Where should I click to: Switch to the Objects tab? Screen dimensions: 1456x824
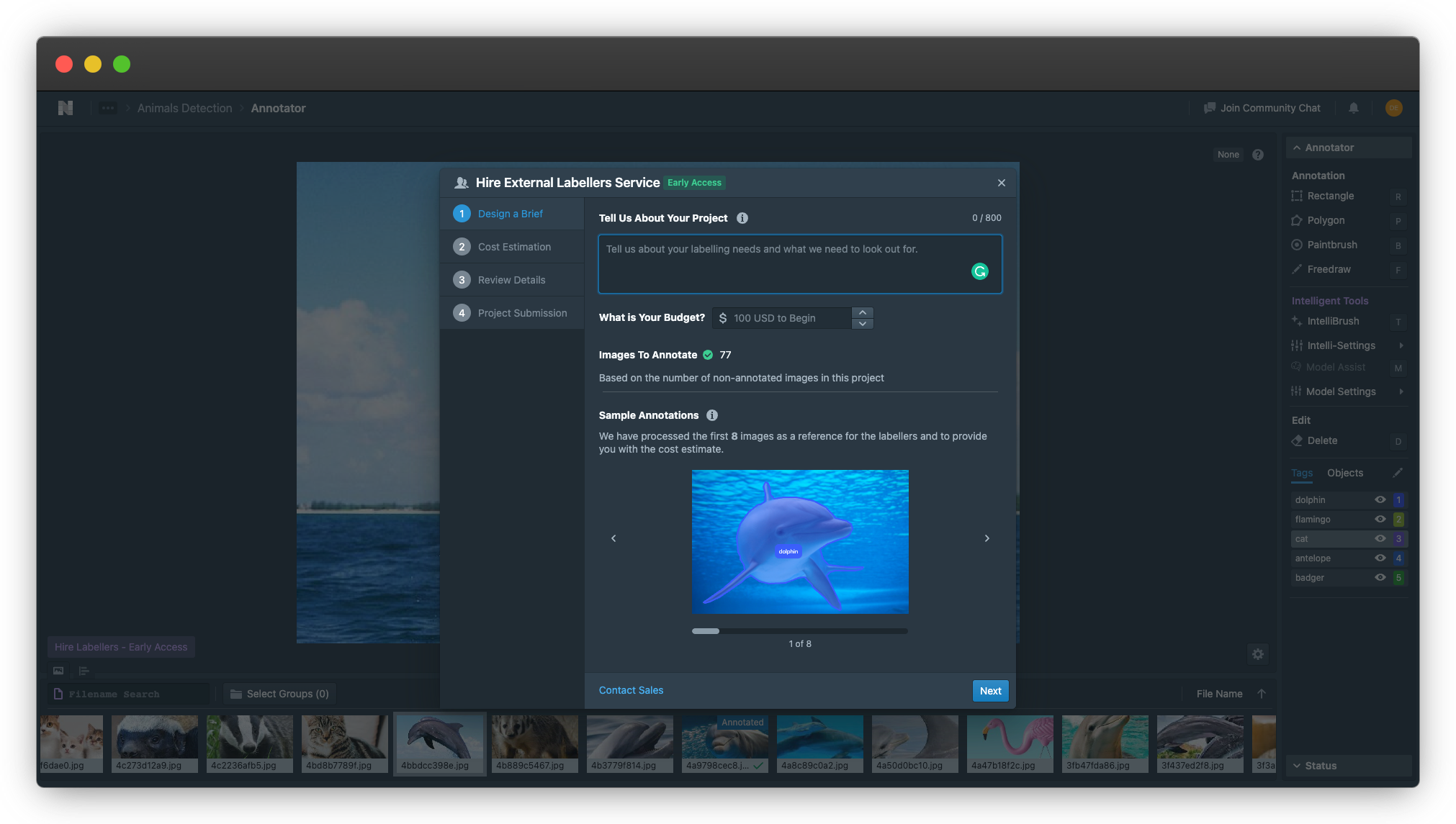coord(1345,473)
